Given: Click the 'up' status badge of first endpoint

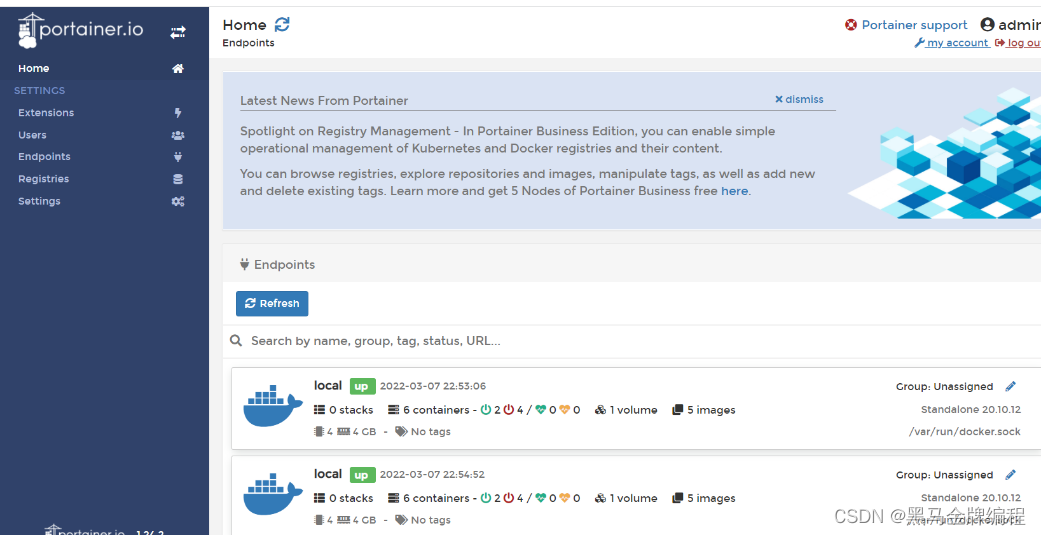Looking at the screenshot, I should (x=362, y=386).
